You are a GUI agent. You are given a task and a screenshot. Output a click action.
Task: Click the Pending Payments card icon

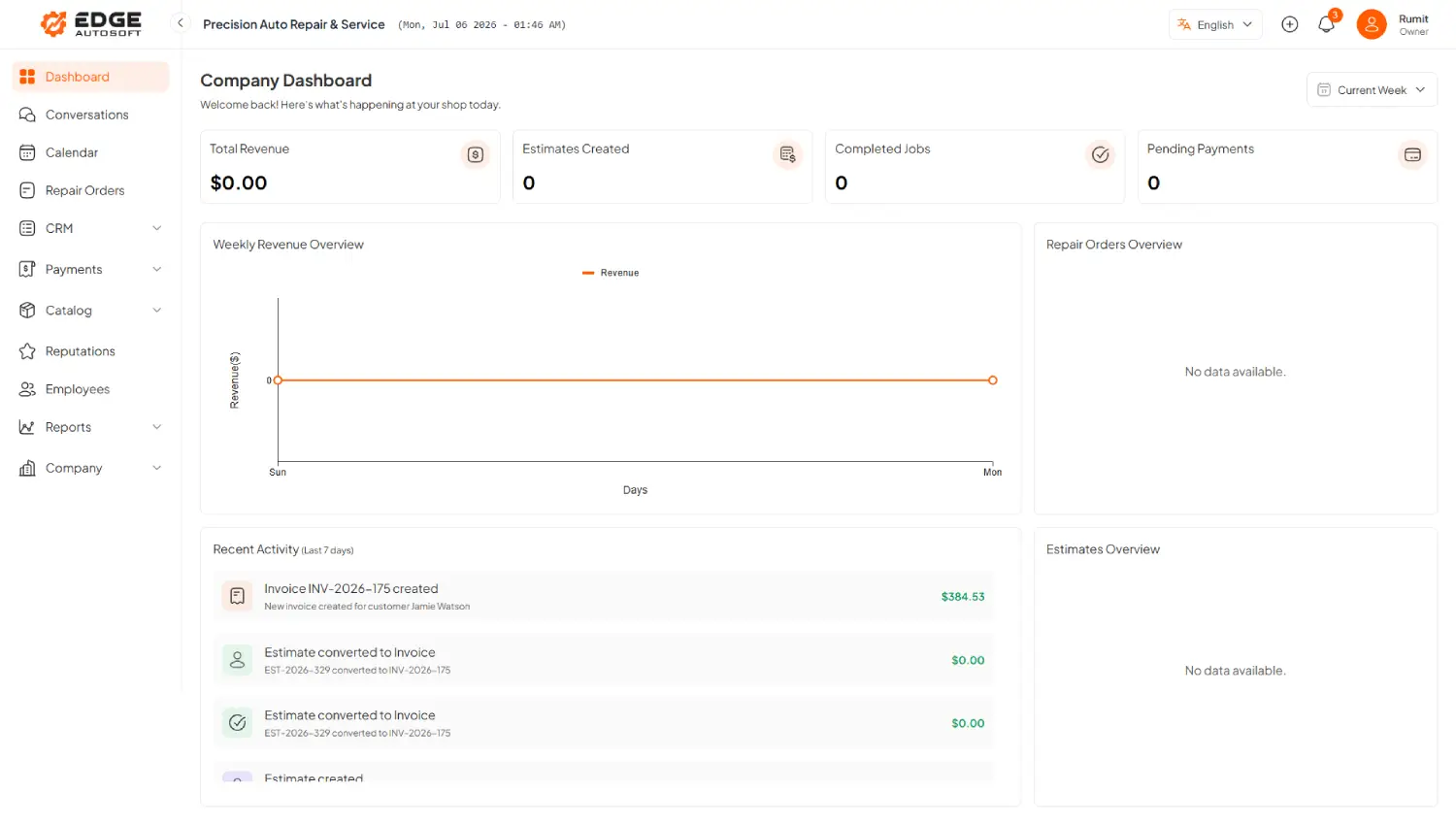point(1412,154)
